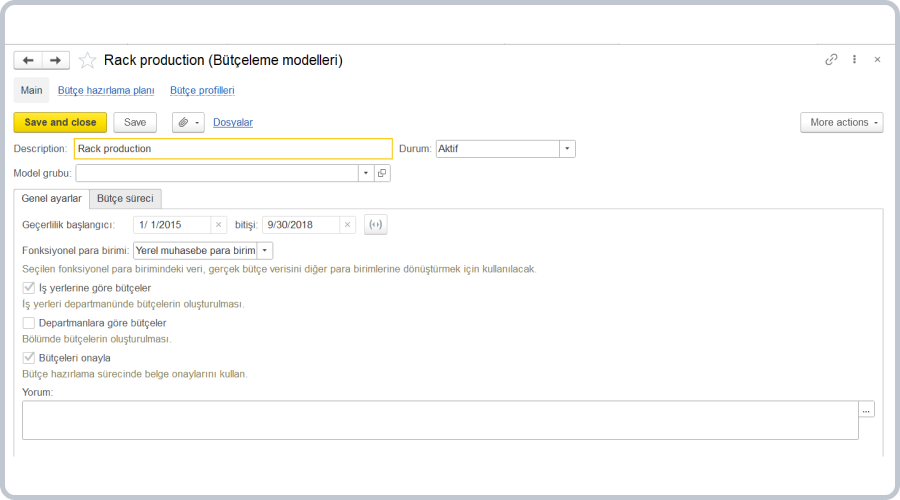Open the Bütçe hazırlama planı tab
This screenshot has height=500, width=900.
106,90
